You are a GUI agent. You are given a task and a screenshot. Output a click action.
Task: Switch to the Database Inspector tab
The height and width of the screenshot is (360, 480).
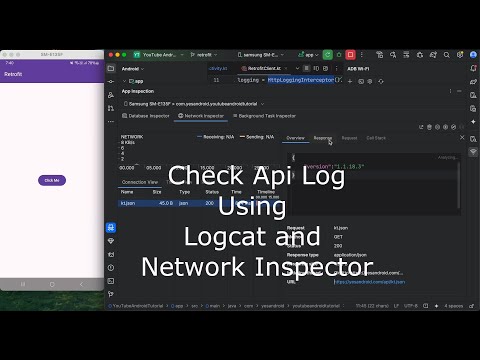point(146,116)
